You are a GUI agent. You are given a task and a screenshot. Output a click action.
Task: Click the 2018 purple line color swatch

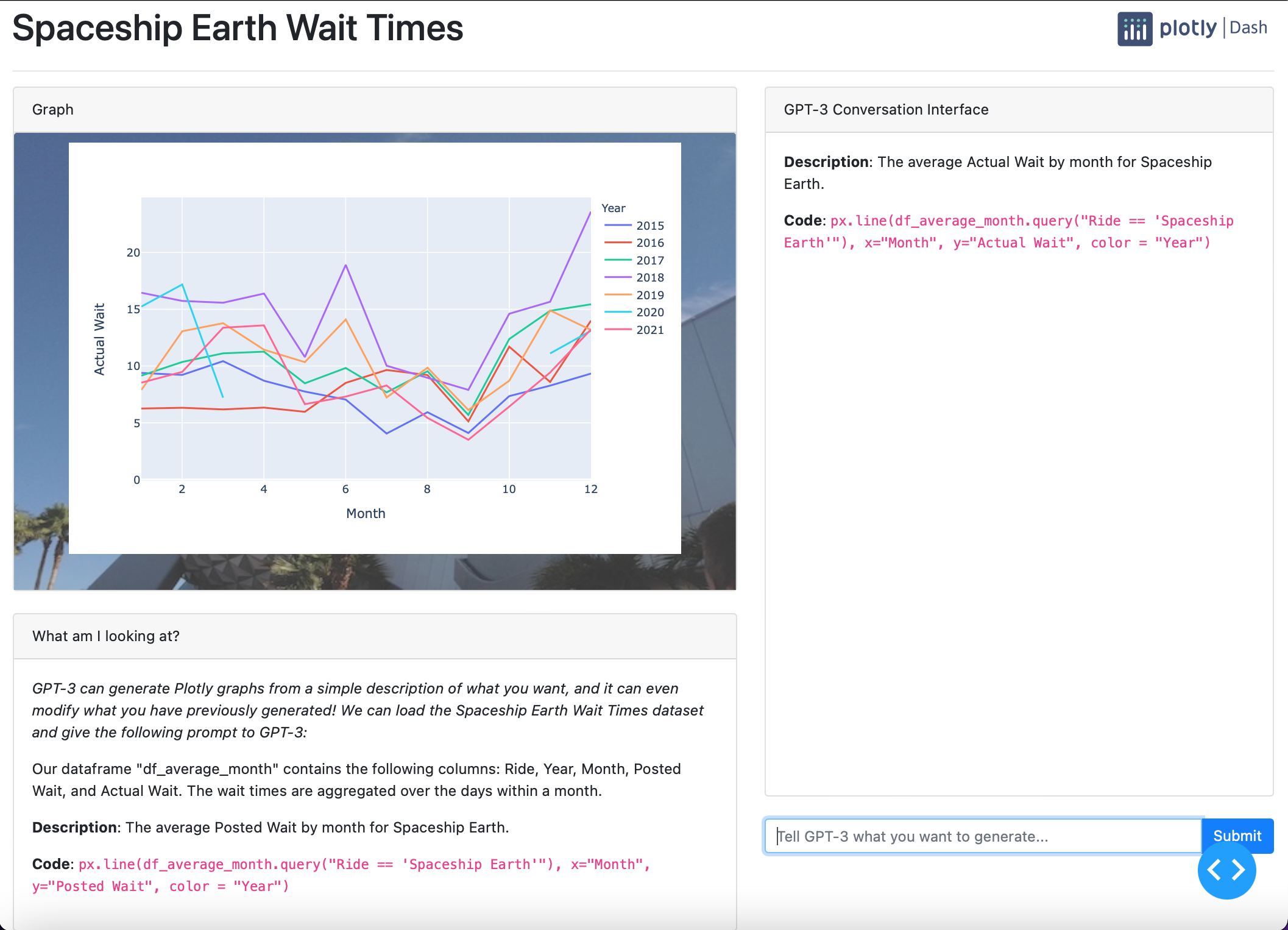(x=617, y=277)
